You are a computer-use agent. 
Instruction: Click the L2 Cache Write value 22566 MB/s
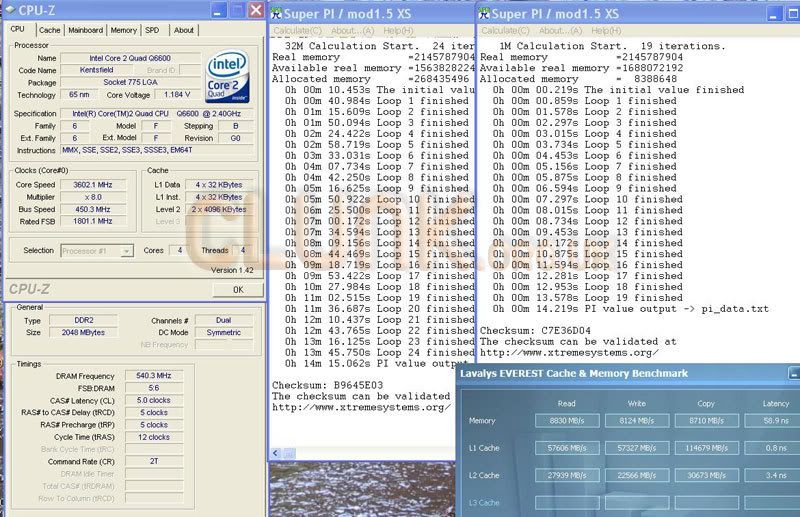point(637,475)
